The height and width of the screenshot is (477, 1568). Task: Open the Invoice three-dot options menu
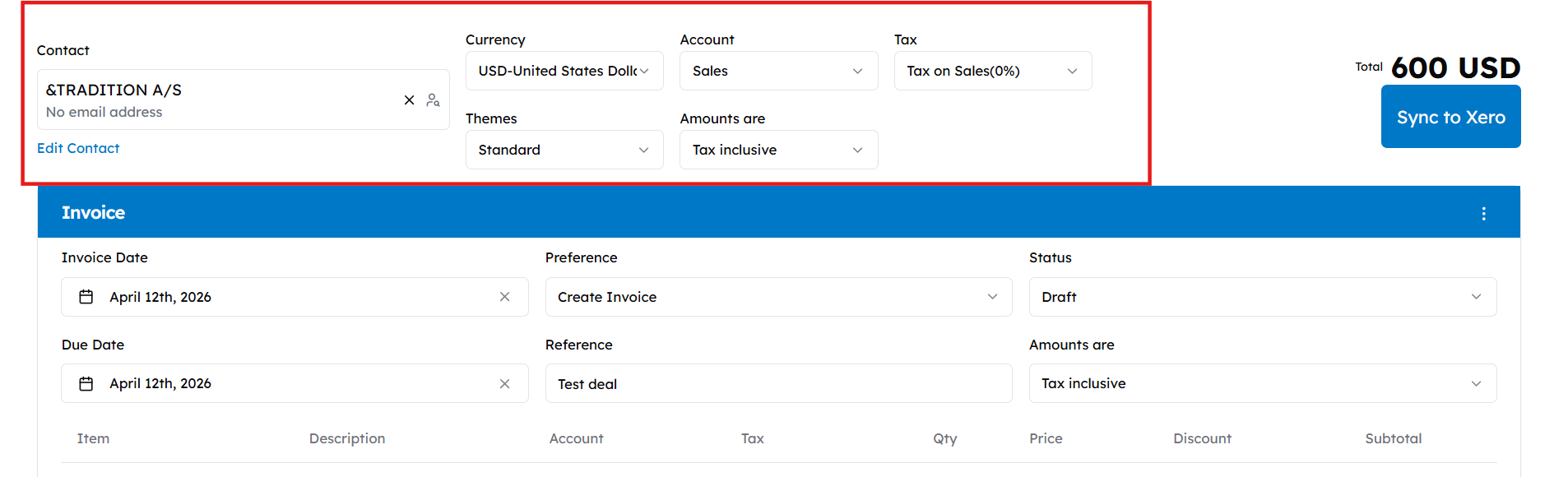click(x=1483, y=214)
